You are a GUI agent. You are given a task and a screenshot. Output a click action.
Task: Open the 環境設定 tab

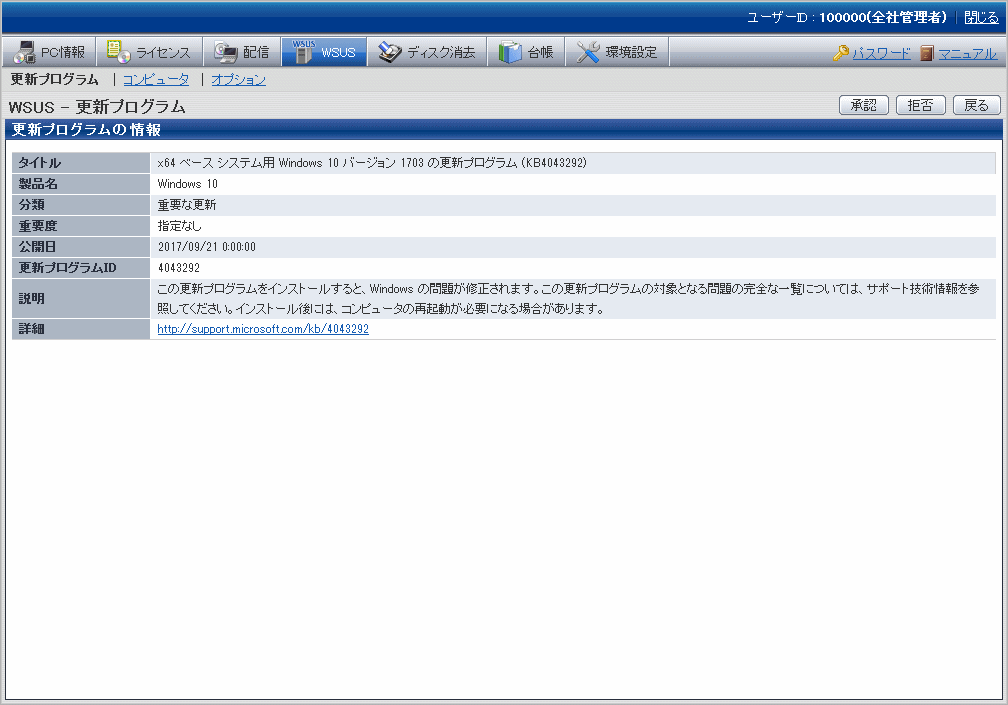[617, 52]
